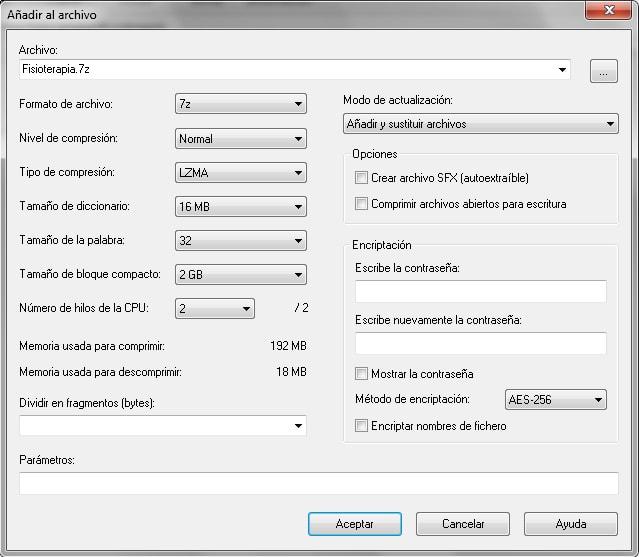Focus the Escribe la contraseña field
Viewport: 639px width, 557px height.
(480, 291)
